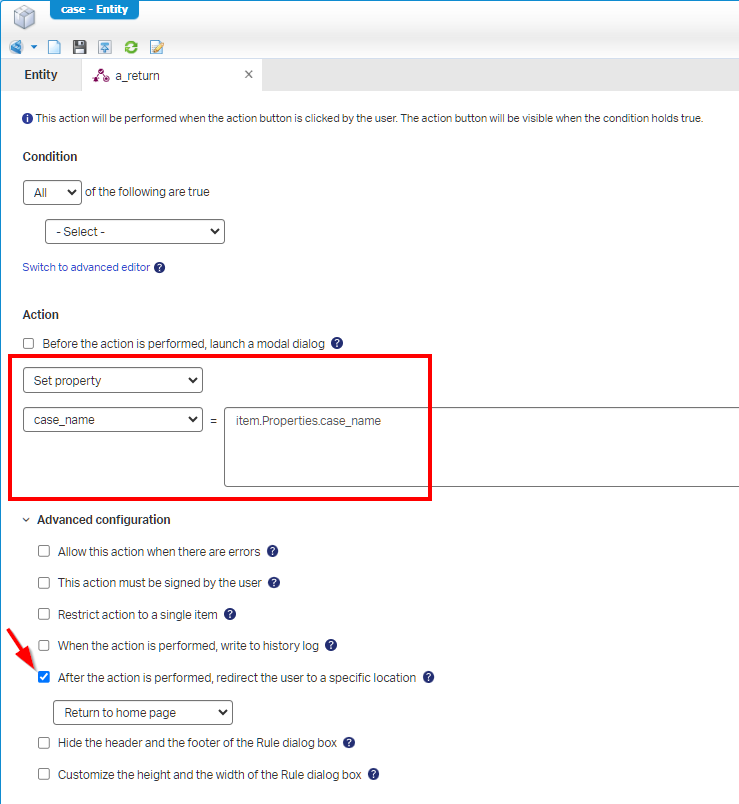Click help icon for redirect the user option

tap(429, 677)
